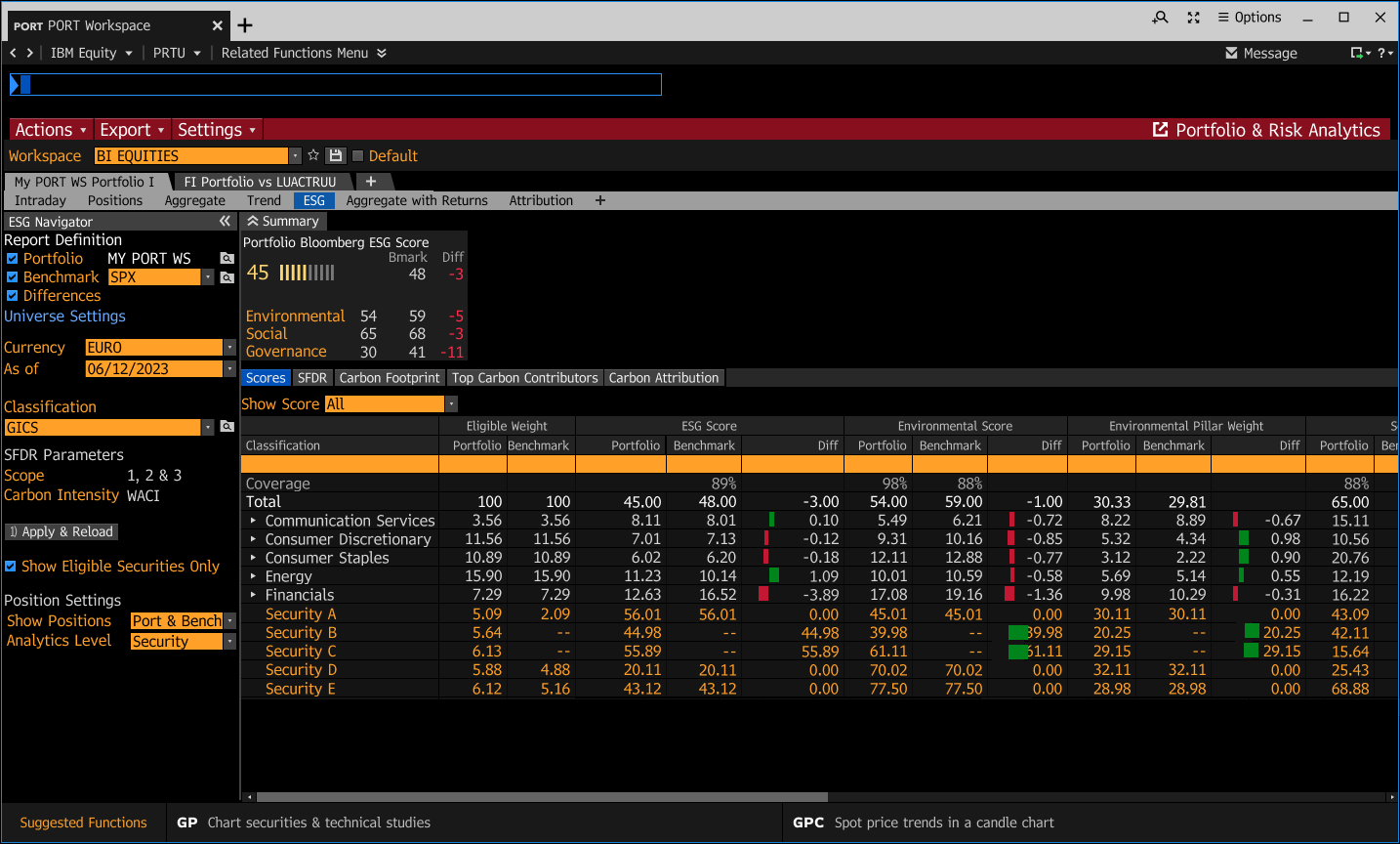Open the Export menu
This screenshot has height=844, width=1400.
(132, 130)
